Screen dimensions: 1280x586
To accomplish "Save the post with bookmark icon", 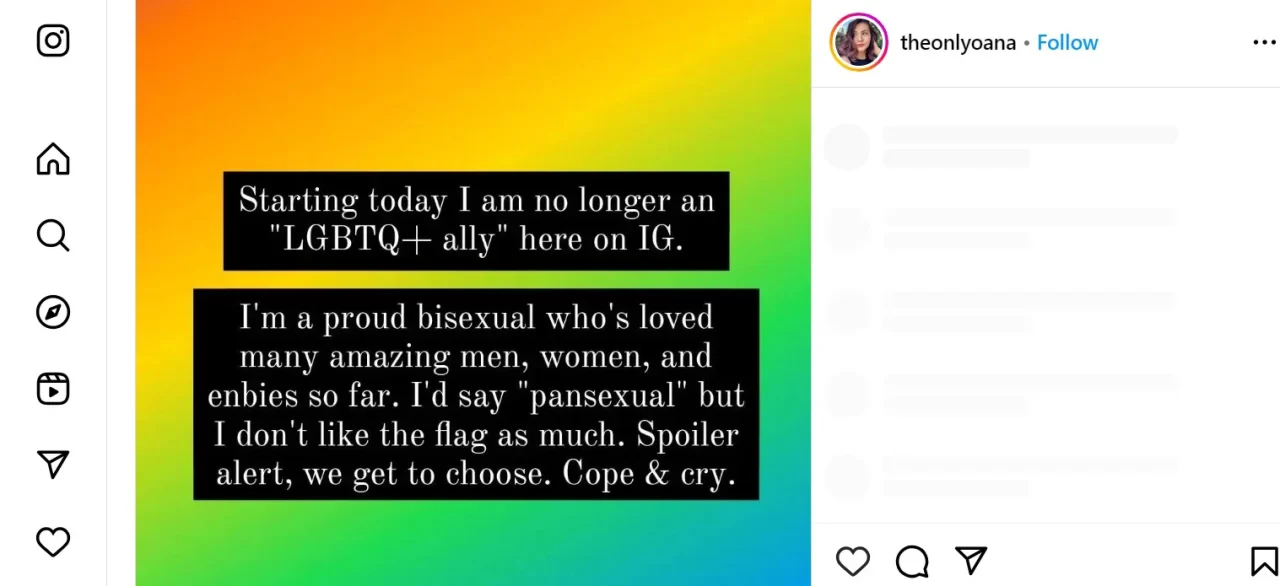I will click(x=1263, y=561).
